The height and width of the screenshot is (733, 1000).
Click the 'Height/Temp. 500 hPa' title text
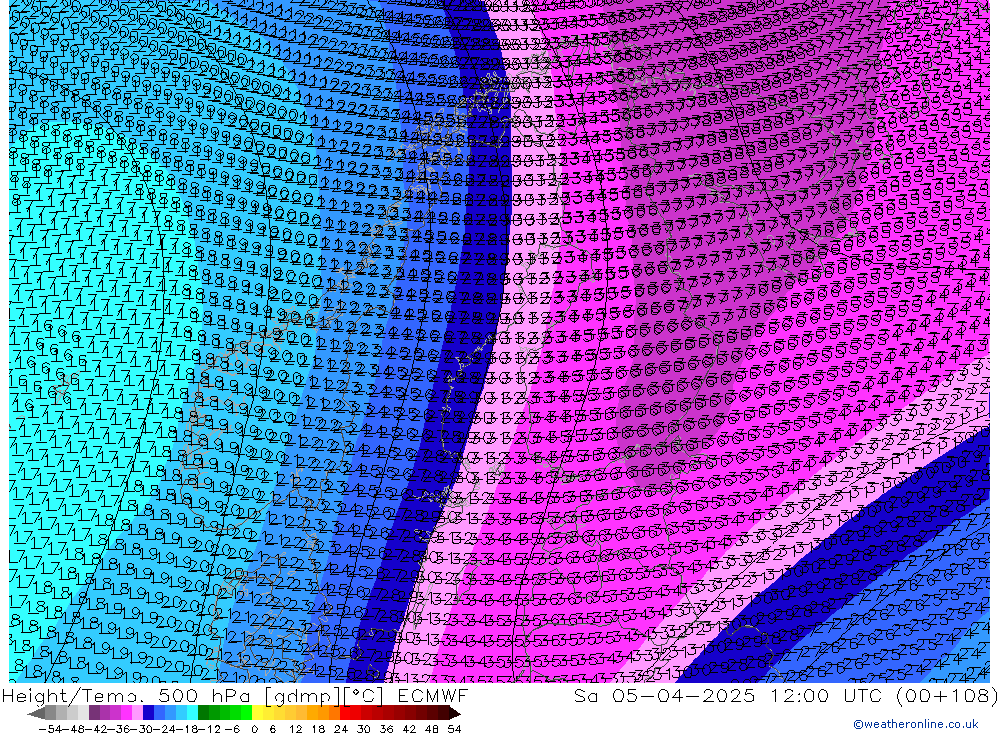[x=126, y=696]
